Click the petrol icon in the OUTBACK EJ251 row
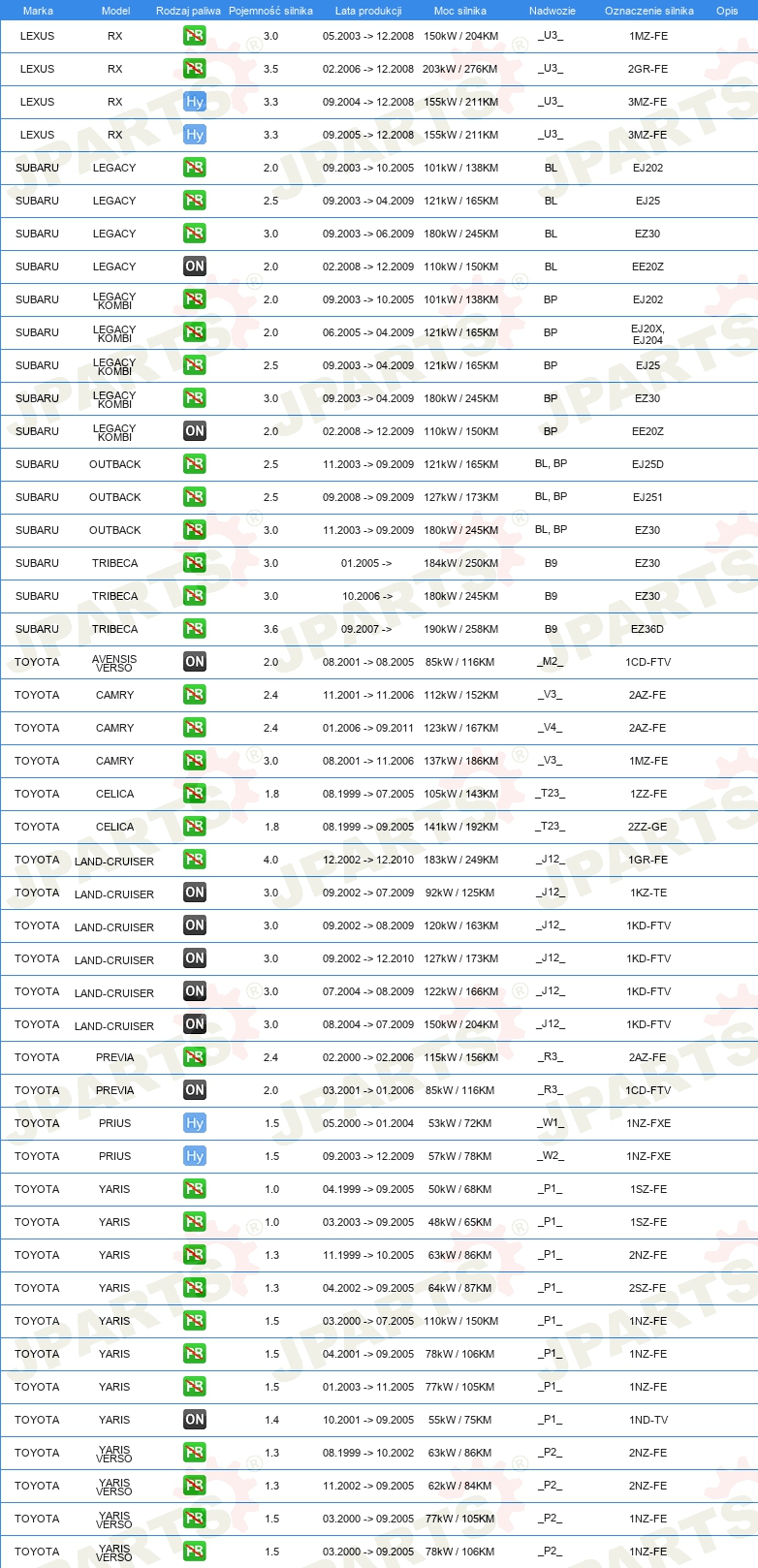Viewport: 758px width, 1568px height. pos(195,497)
